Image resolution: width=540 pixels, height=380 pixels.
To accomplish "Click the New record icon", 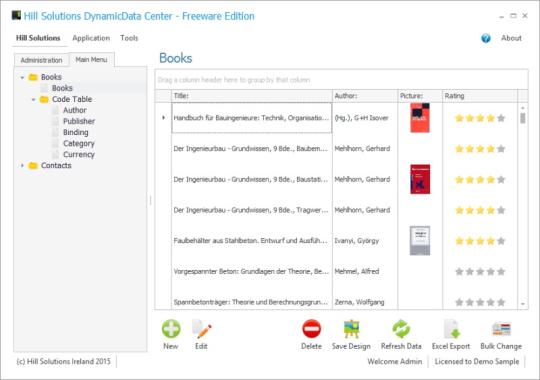I will tap(171, 329).
